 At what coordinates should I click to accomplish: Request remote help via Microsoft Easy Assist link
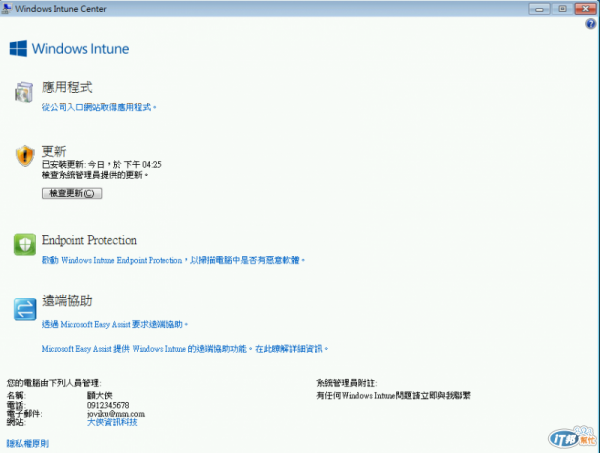pyautogui.click(x=115, y=324)
